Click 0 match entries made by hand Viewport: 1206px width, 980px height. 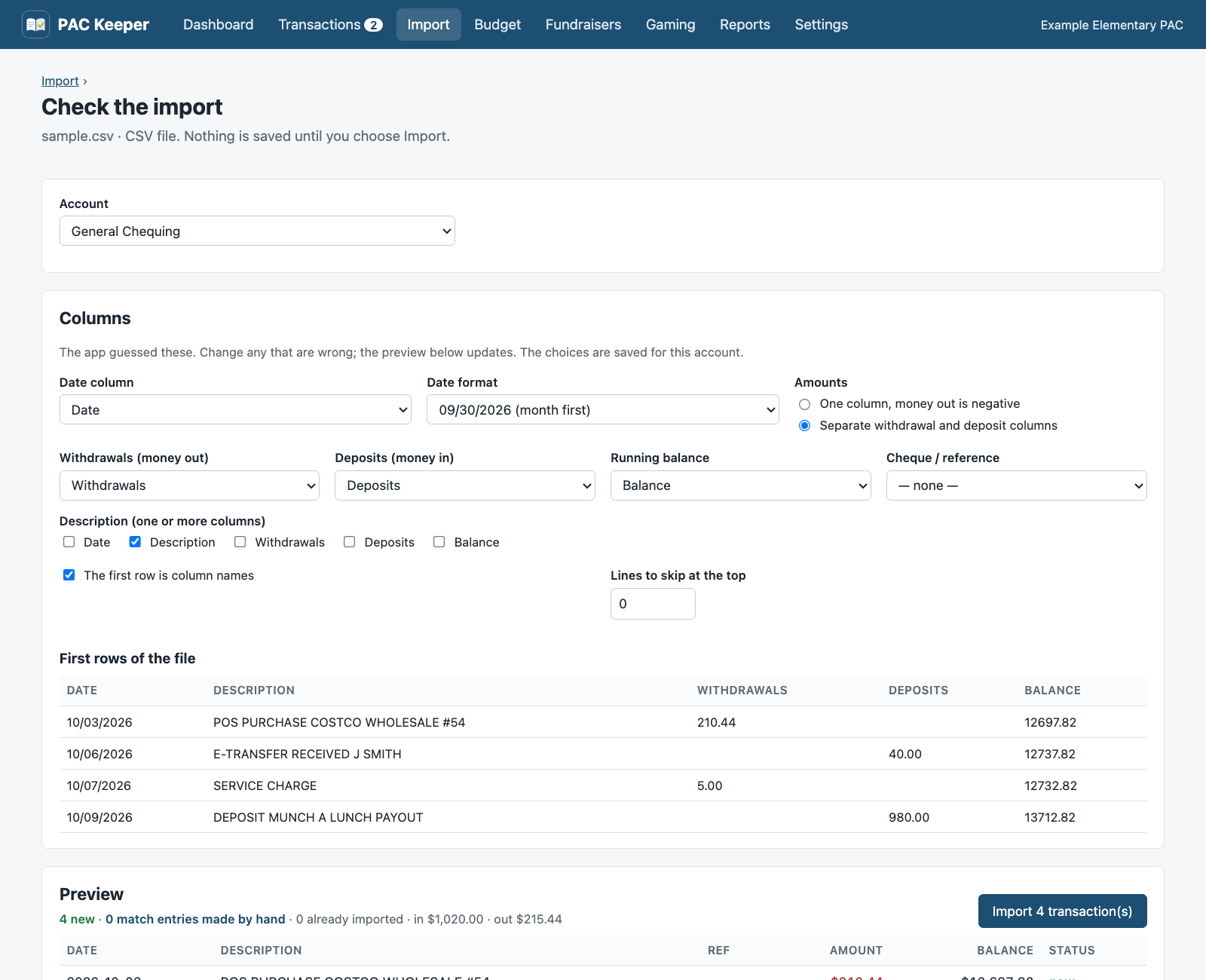coord(195,919)
